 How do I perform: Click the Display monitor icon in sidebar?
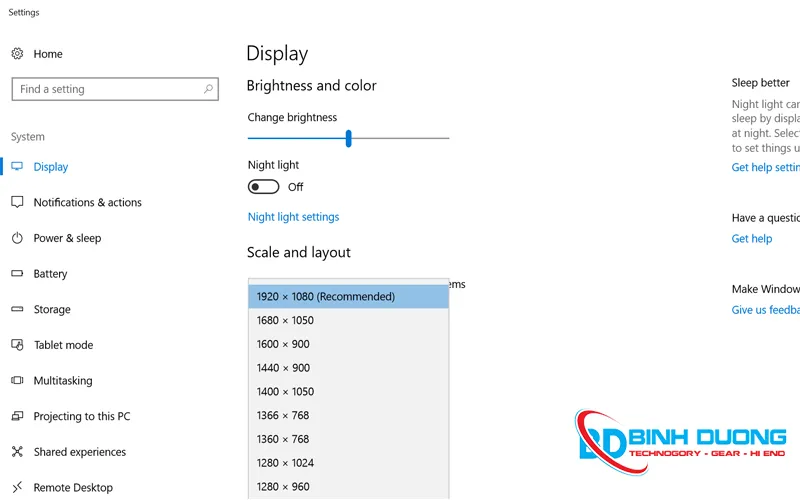(x=17, y=166)
